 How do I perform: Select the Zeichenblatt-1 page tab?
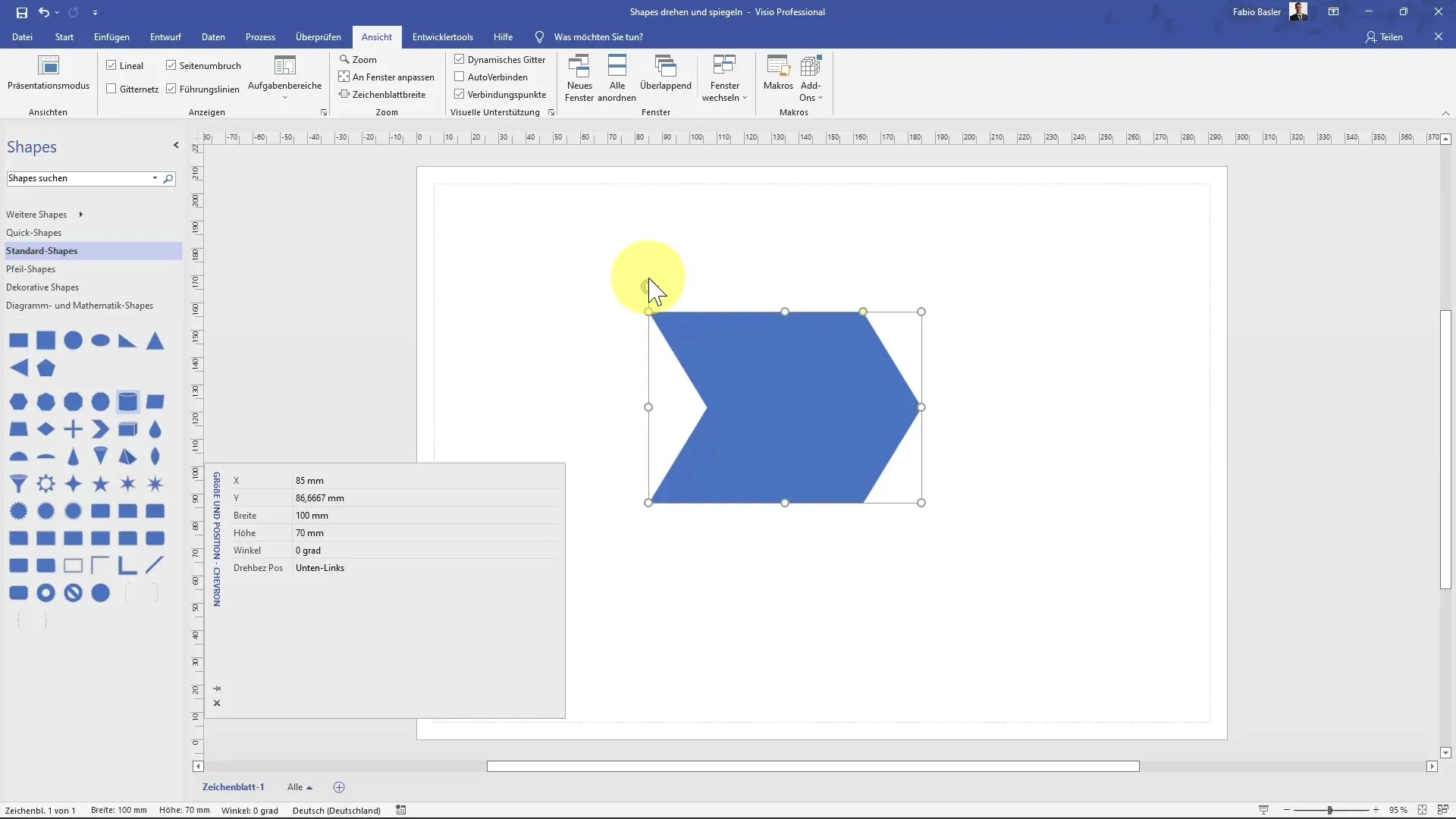(233, 787)
